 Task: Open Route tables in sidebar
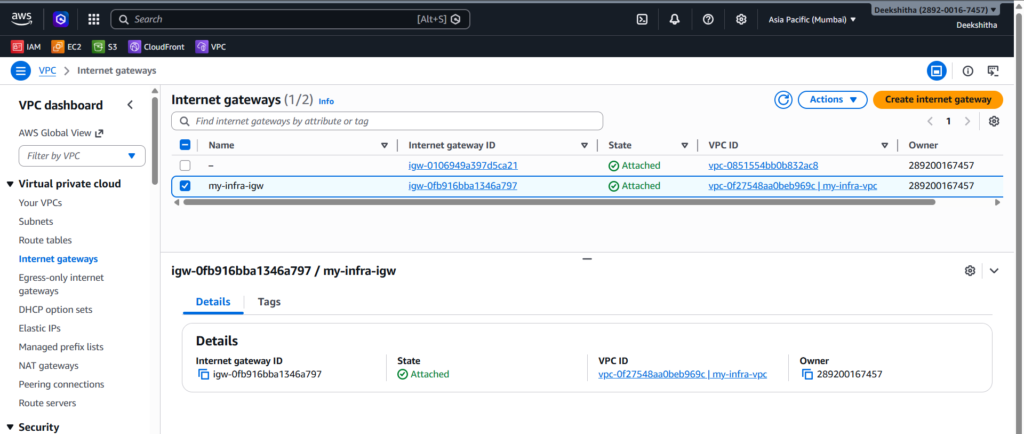pyautogui.click(x=45, y=240)
